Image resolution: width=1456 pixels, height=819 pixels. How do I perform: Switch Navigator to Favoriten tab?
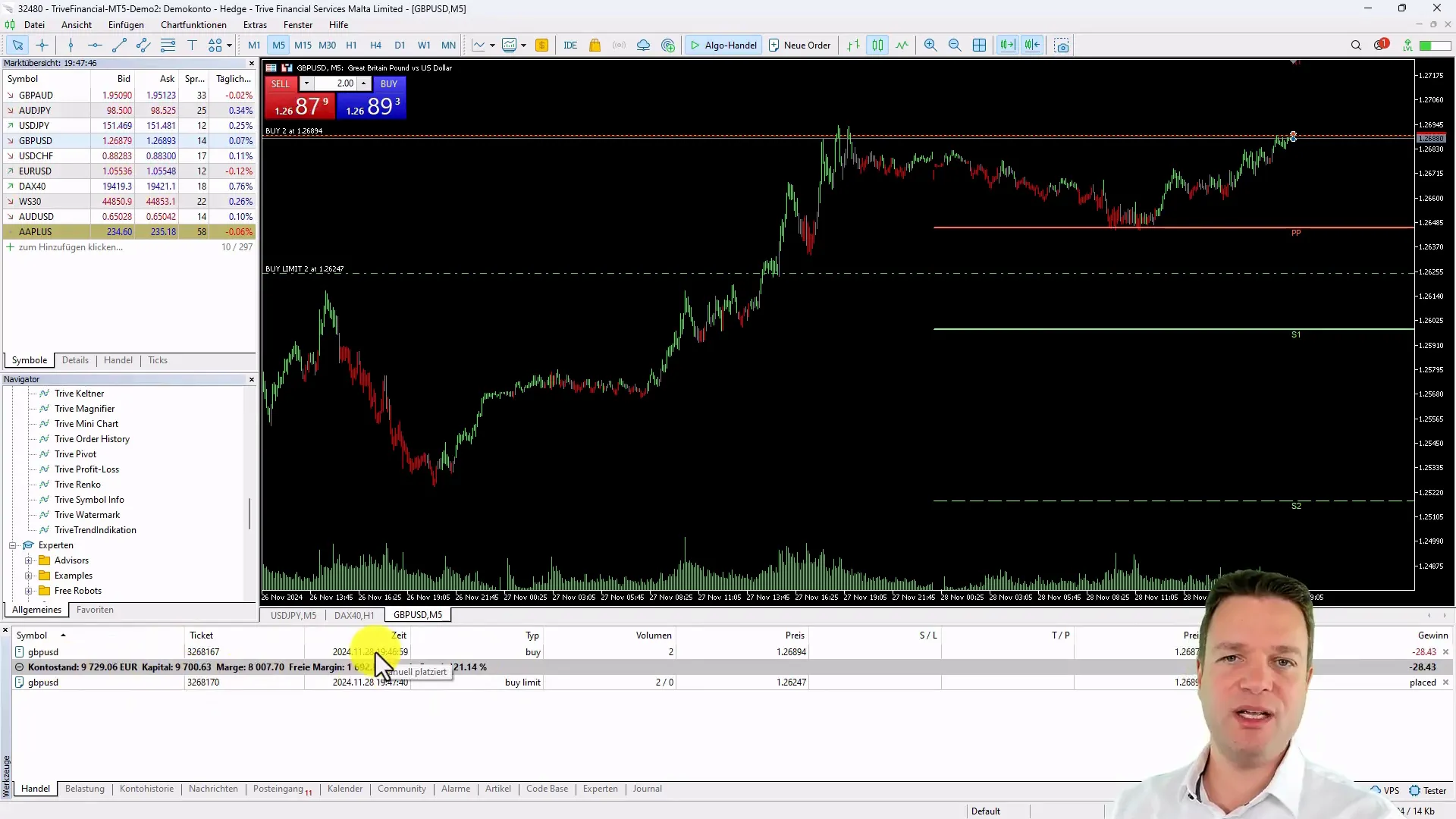(95, 610)
